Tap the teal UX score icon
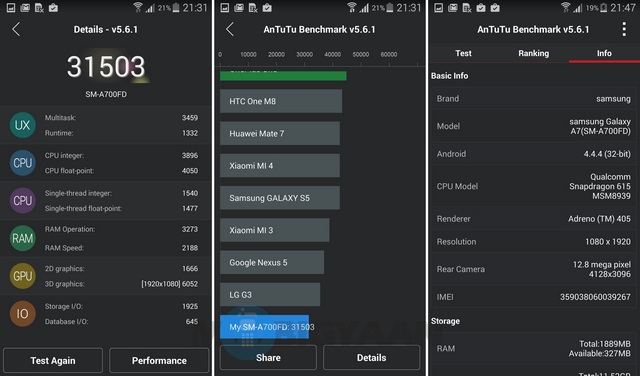640x376 pixels. point(22,125)
